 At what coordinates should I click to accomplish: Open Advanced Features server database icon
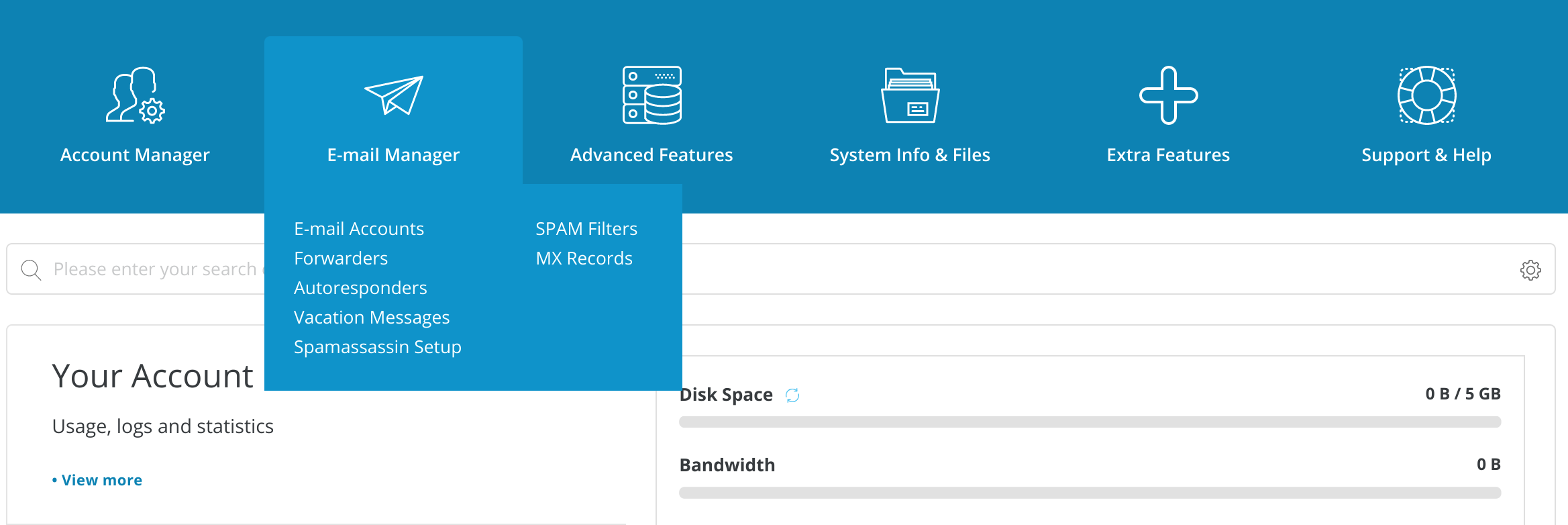click(651, 95)
